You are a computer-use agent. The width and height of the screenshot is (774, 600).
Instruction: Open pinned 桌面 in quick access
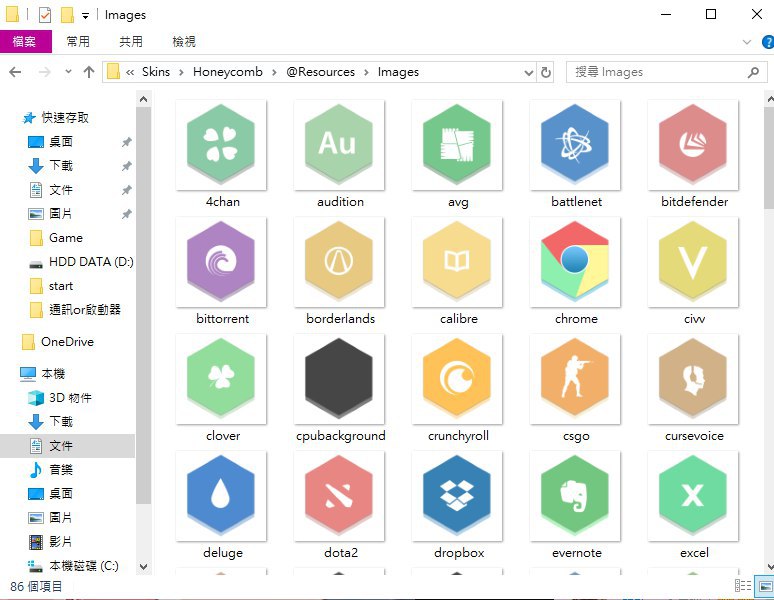point(61,142)
